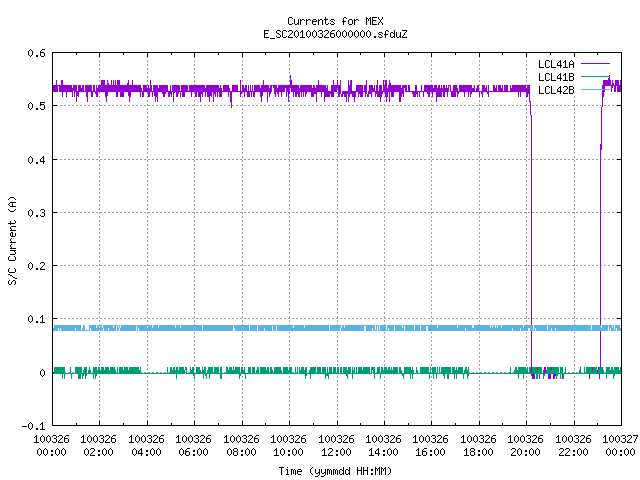640x480 pixels.
Task: Click the 100326 16:00 x-axis tick label
Action: click(431, 446)
